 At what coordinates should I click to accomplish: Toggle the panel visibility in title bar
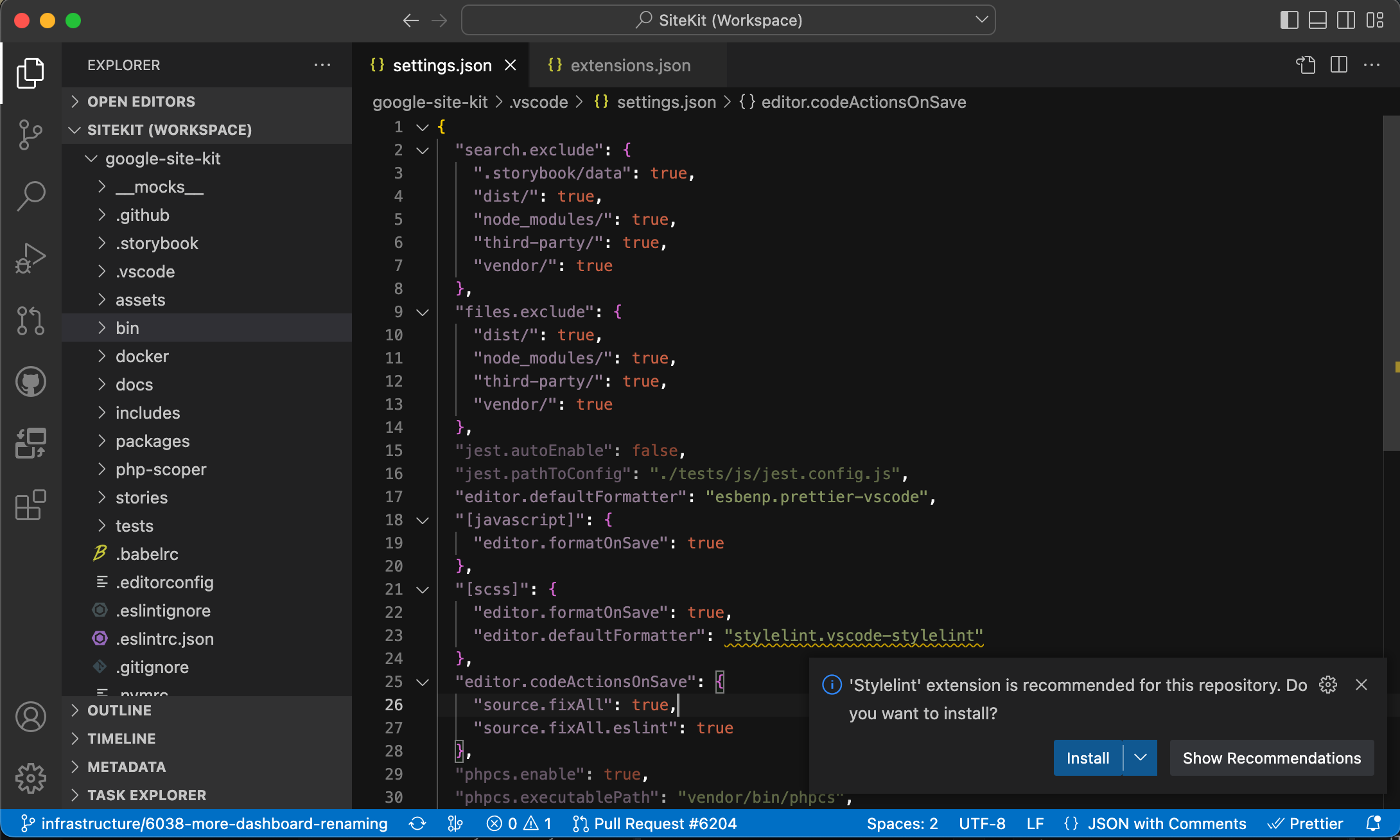pos(1317,20)
